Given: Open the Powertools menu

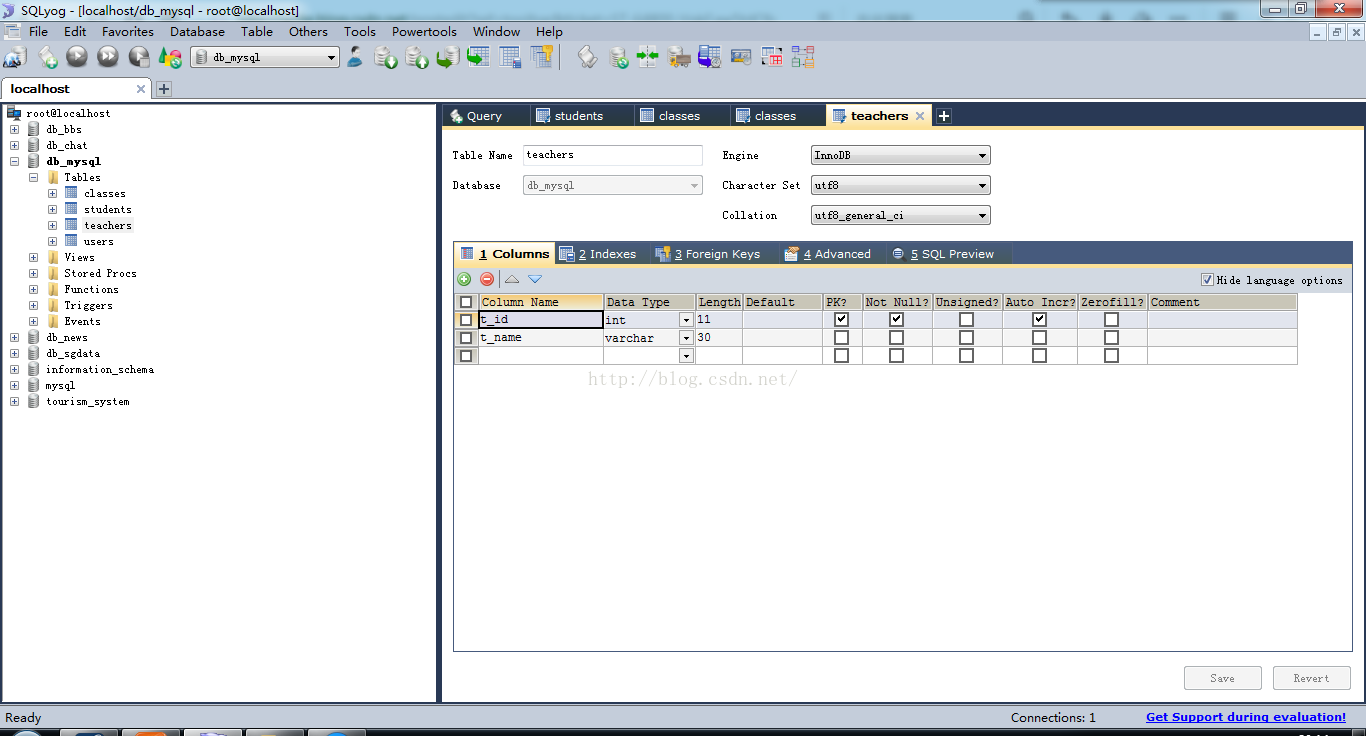Looking at the screenshot, I should tap(425, 31).
